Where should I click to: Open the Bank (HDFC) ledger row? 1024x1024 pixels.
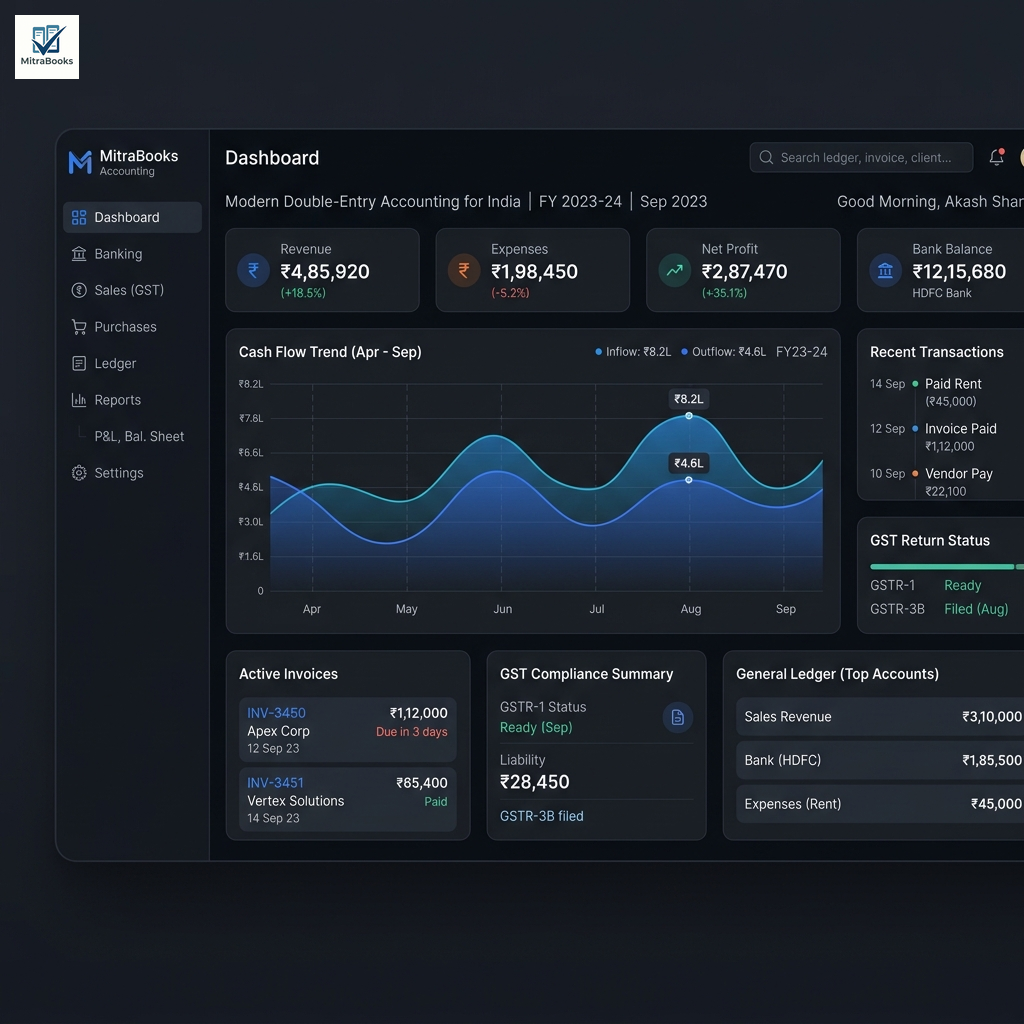880,760
